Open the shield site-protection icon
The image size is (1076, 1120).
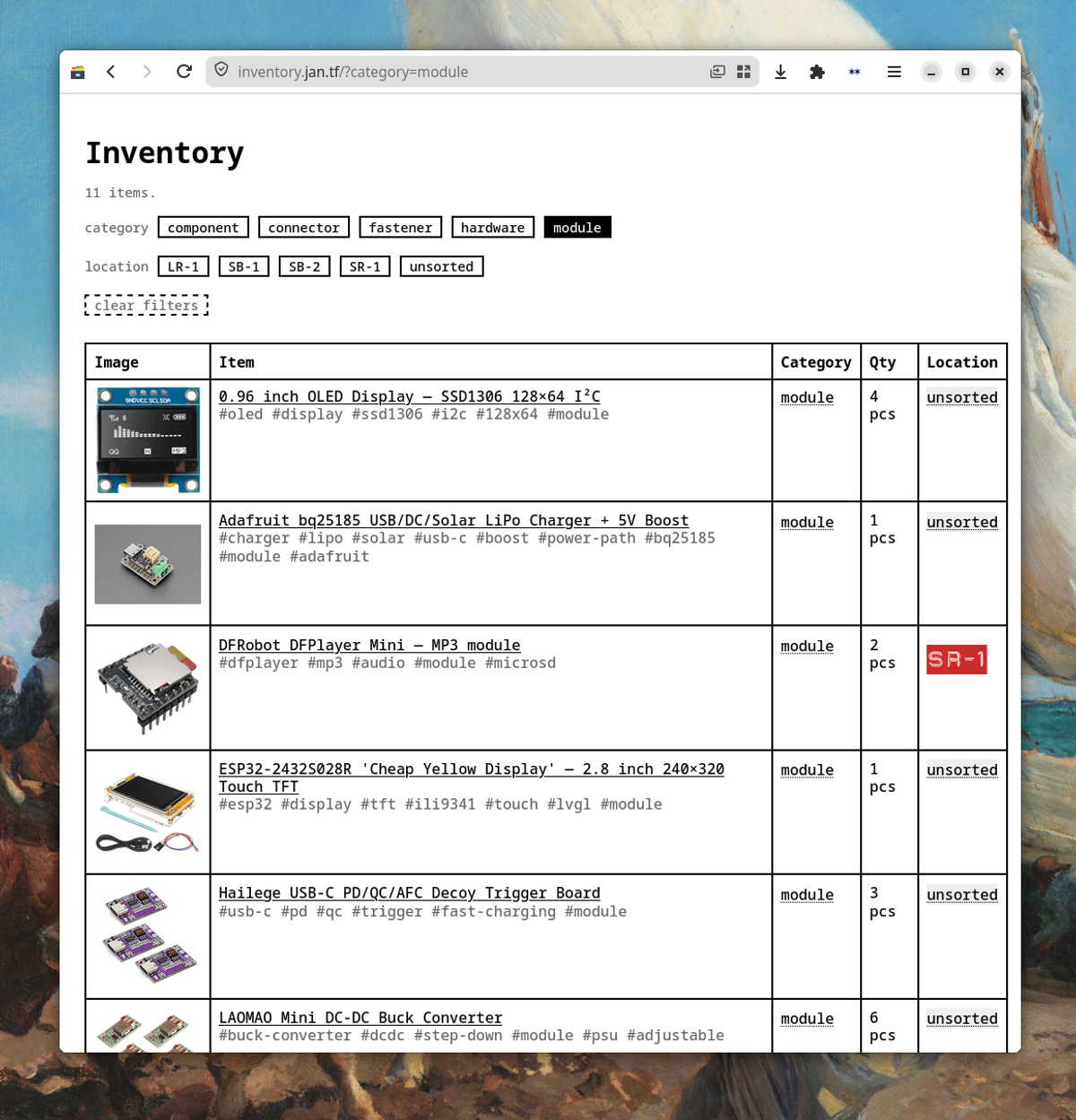pos(221,71)
